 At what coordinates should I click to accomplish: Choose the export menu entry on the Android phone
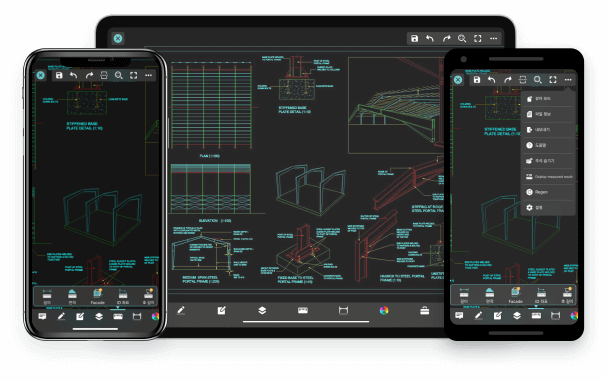point(548,130)
